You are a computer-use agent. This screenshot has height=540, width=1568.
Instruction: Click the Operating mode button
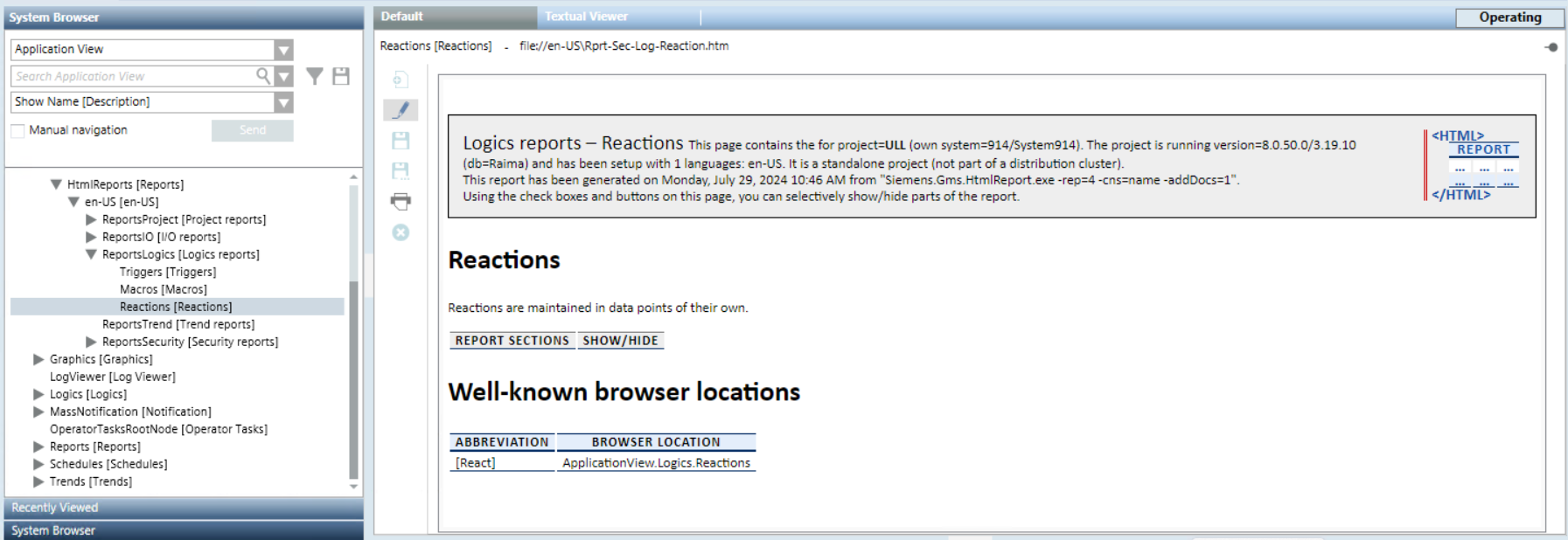[1509, 17]
